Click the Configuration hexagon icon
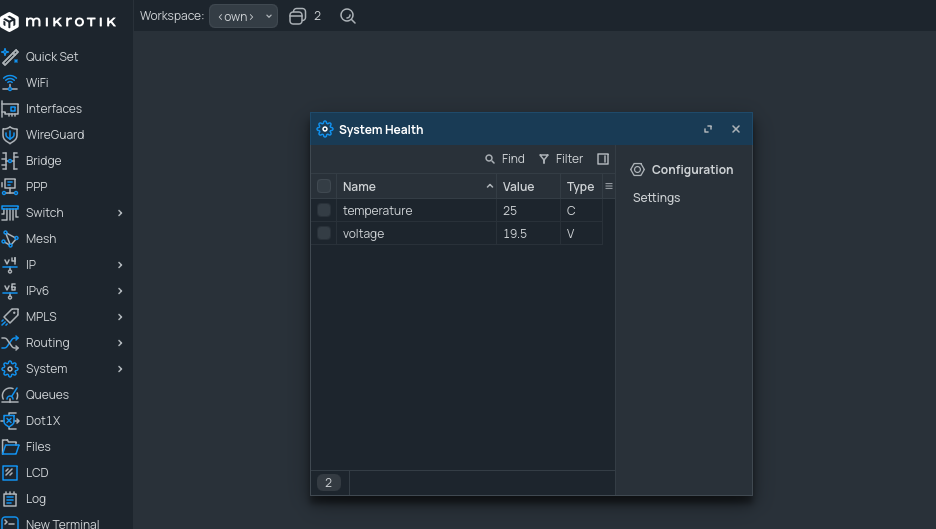 (638, 170)
